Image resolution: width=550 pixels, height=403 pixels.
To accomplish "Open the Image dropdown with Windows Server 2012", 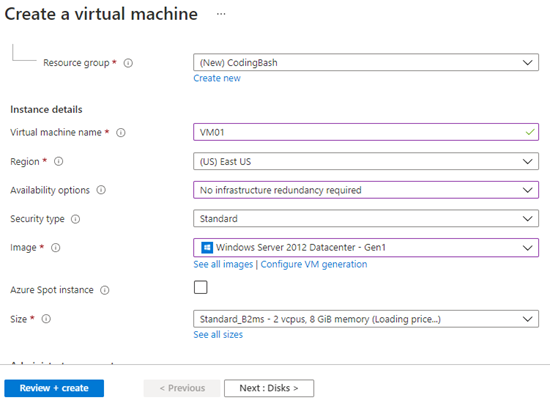I will pos(366,248).
